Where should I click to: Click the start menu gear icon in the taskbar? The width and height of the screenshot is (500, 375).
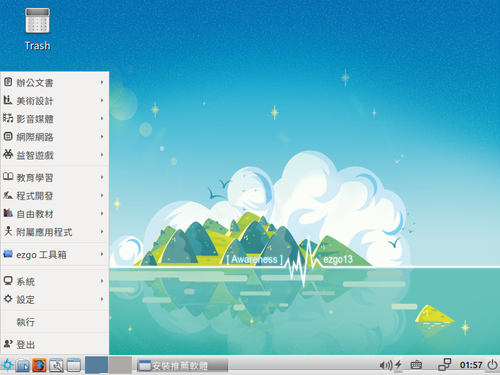click(7, 365)
